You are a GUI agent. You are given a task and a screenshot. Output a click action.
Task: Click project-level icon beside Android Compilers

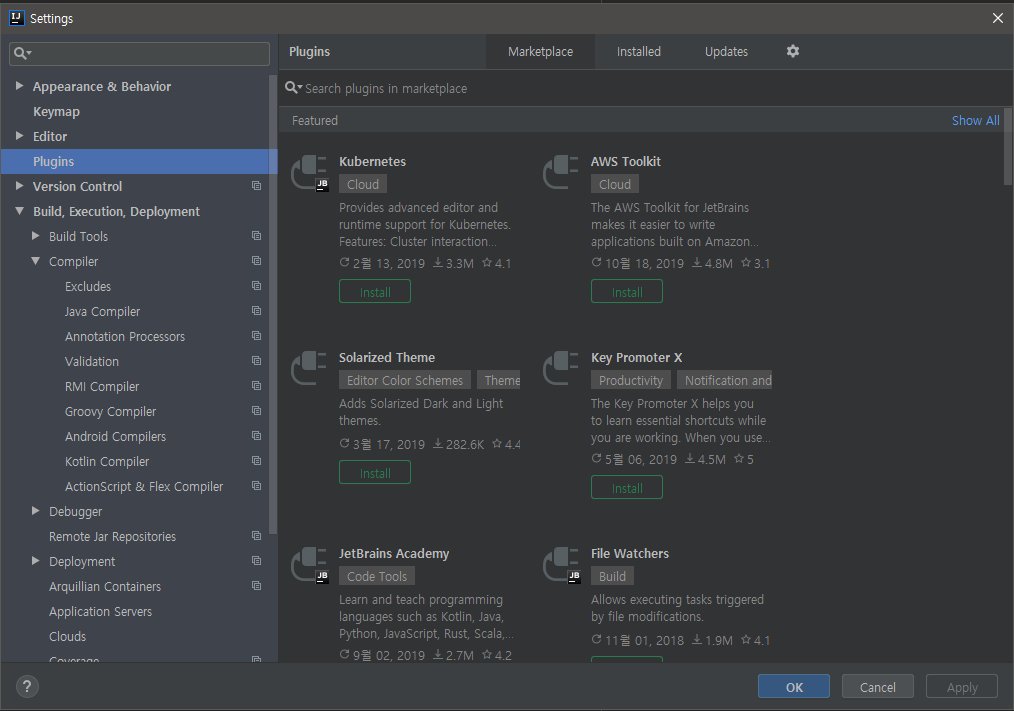click(x=256, y=436)
